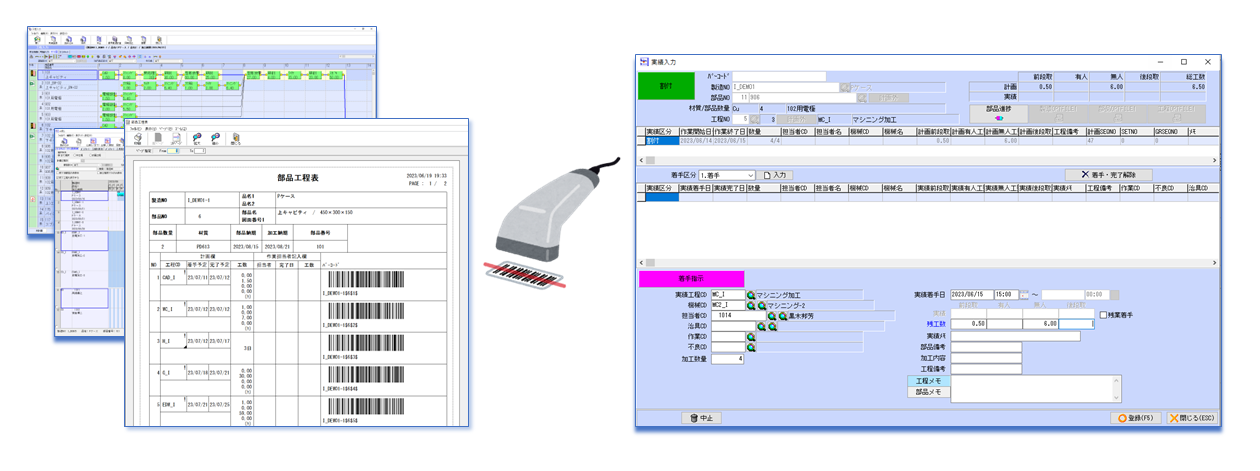1260x471 pixels.
Task: Click greyed search icon beside 部品NO field
Action: pyautogui.click(x=862, y=97)
